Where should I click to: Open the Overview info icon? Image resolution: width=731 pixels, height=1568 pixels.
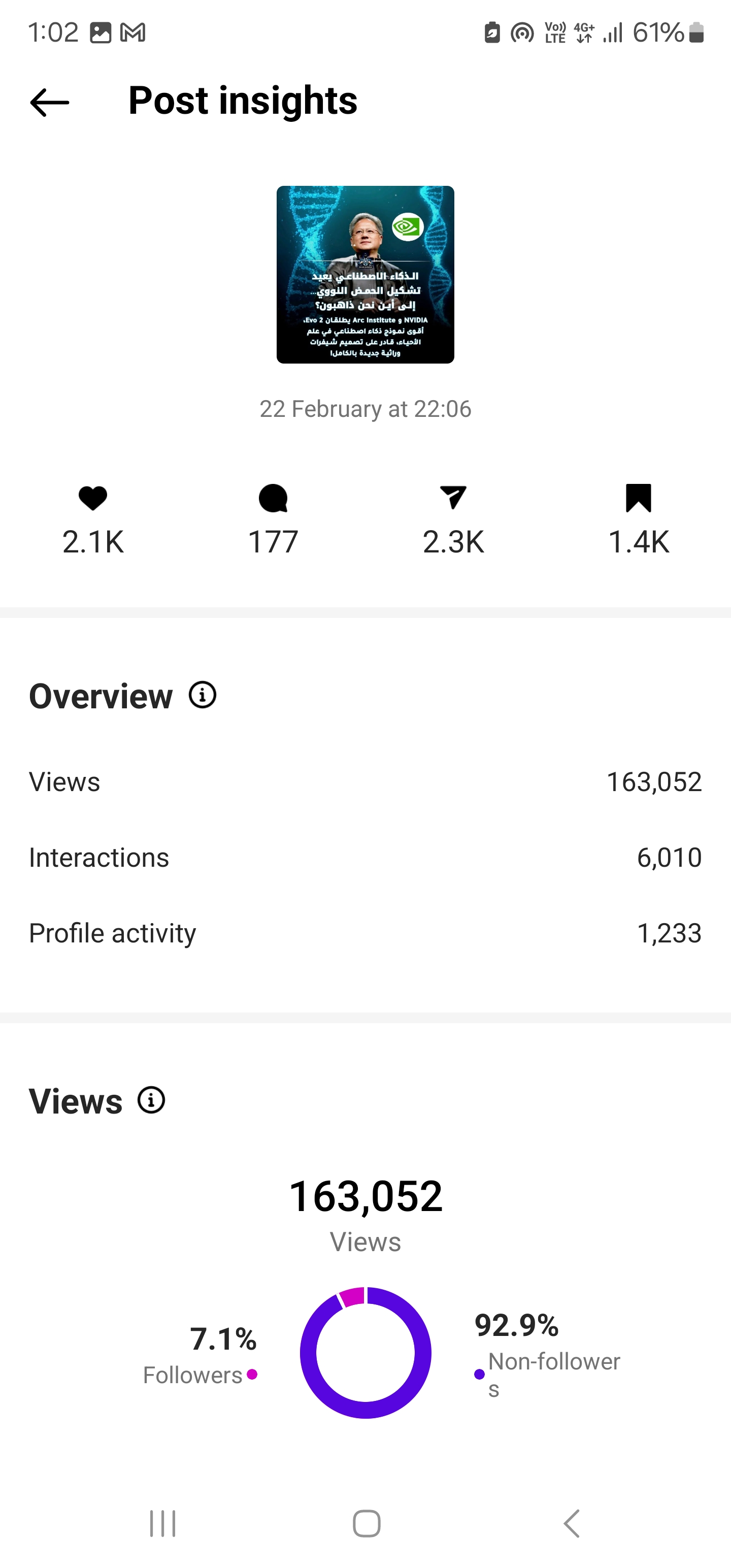coord(203,695)
